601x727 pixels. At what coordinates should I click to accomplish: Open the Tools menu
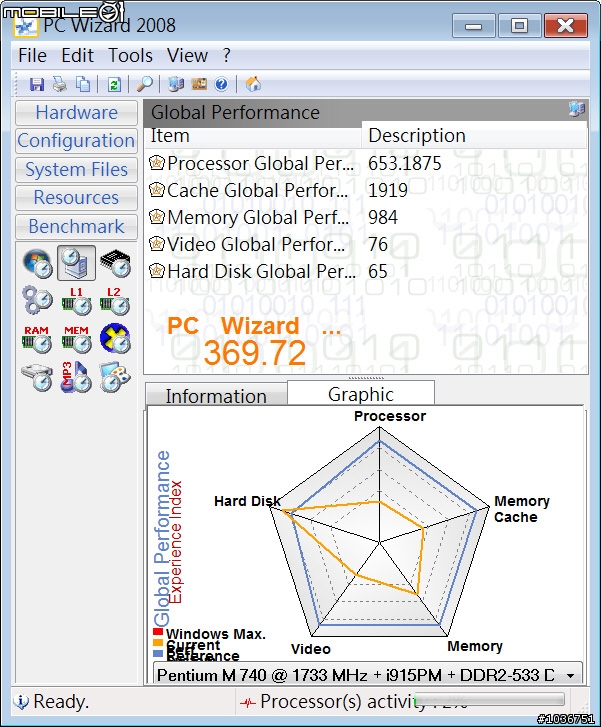[130, 56]
